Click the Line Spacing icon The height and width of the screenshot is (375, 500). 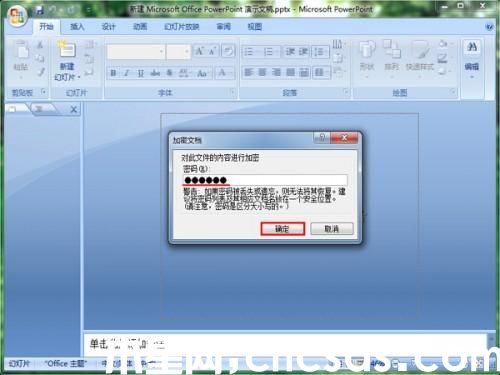(x=320, y=52)
